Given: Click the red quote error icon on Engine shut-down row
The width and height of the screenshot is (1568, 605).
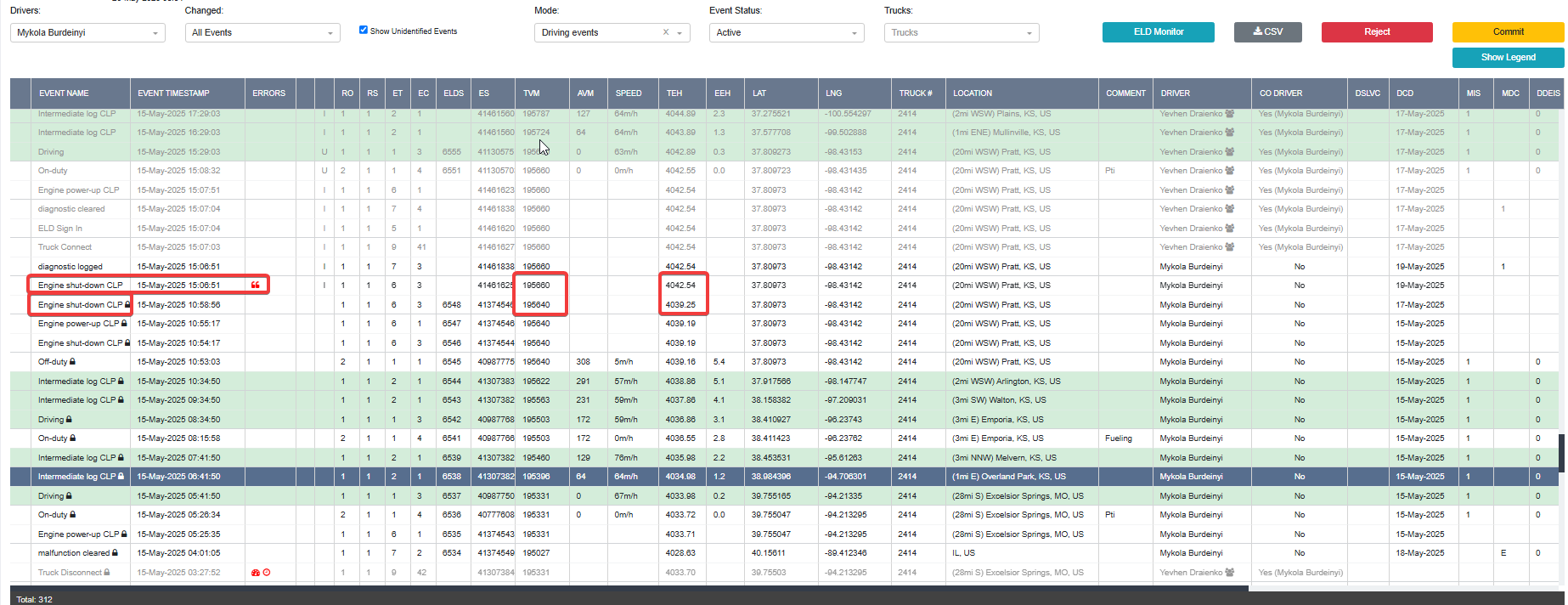Looking at the screenshot, I should click(x=256, y=286).
